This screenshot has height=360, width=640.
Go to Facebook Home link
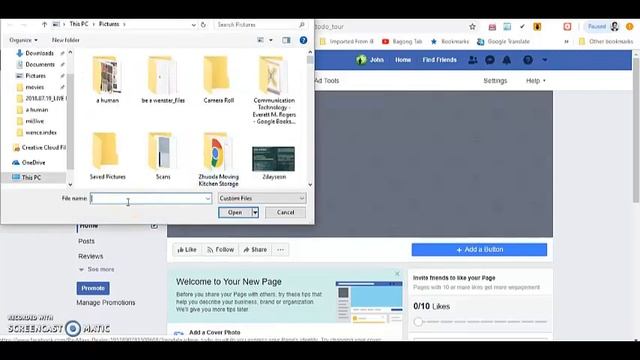click(x=403, y=60)
